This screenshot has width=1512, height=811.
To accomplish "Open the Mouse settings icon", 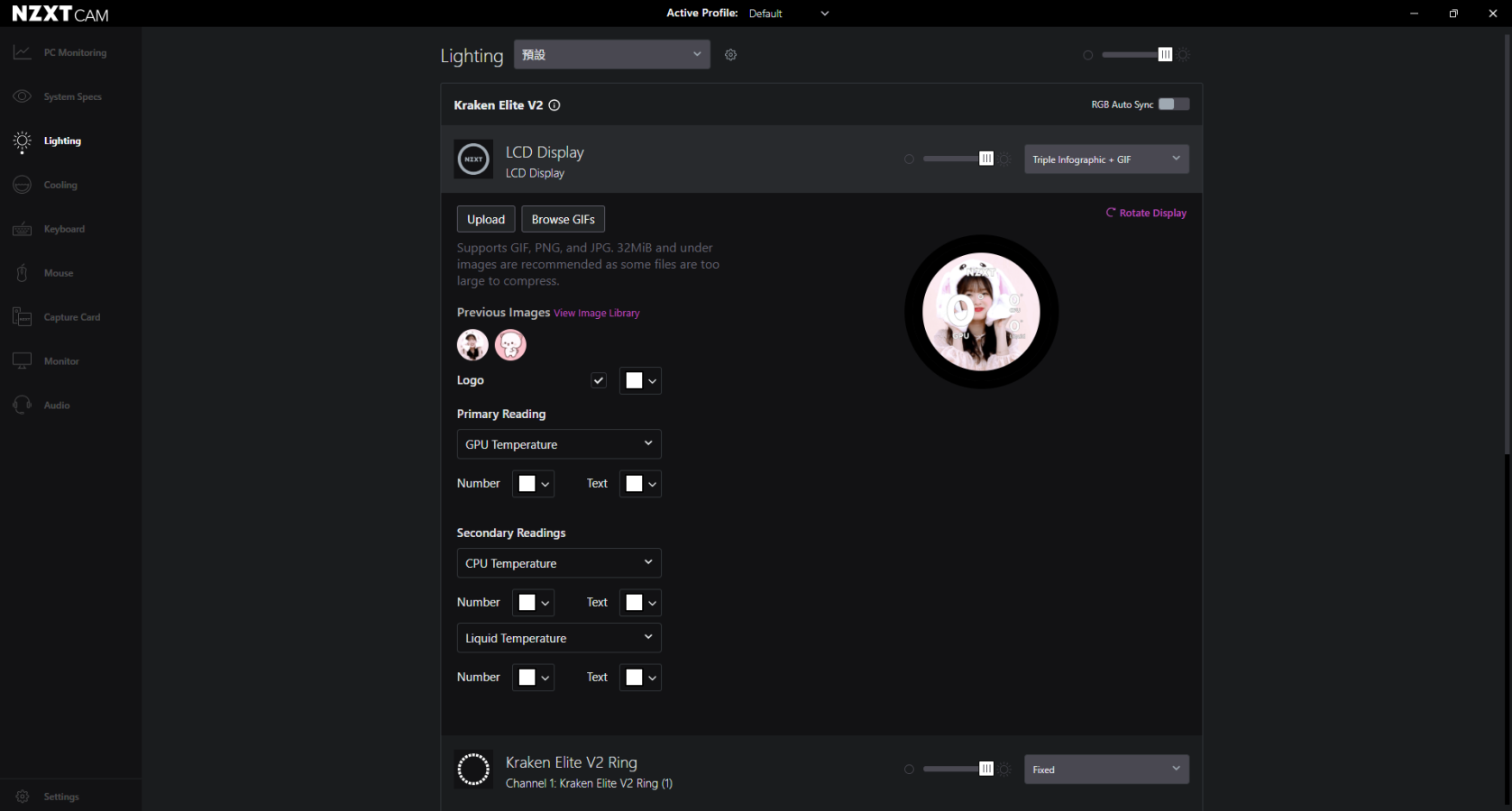I will coord(23,273).
